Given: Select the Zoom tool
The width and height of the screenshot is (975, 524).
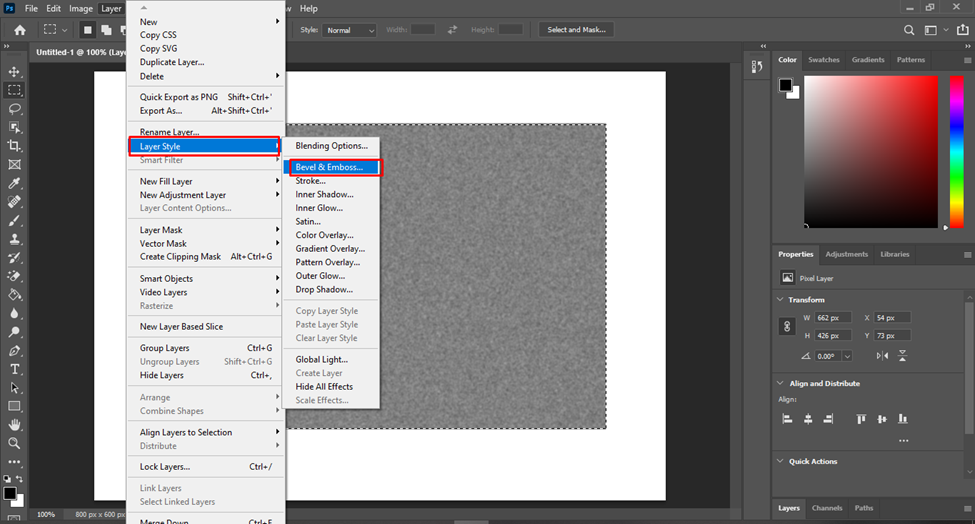Looking at the screenshot, I should tap(14, 443).
